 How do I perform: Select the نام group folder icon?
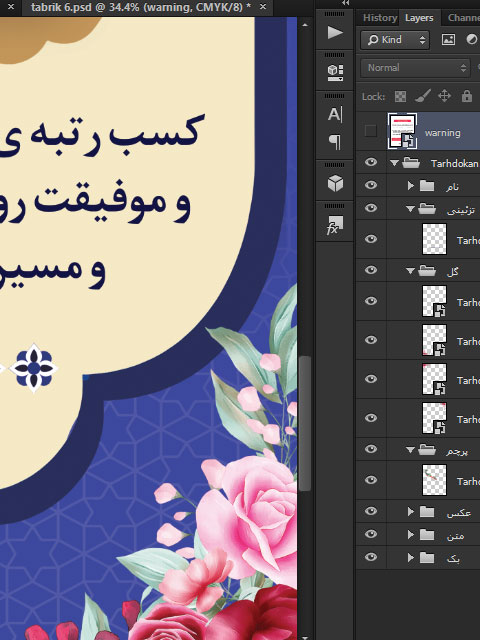[427, 186]
